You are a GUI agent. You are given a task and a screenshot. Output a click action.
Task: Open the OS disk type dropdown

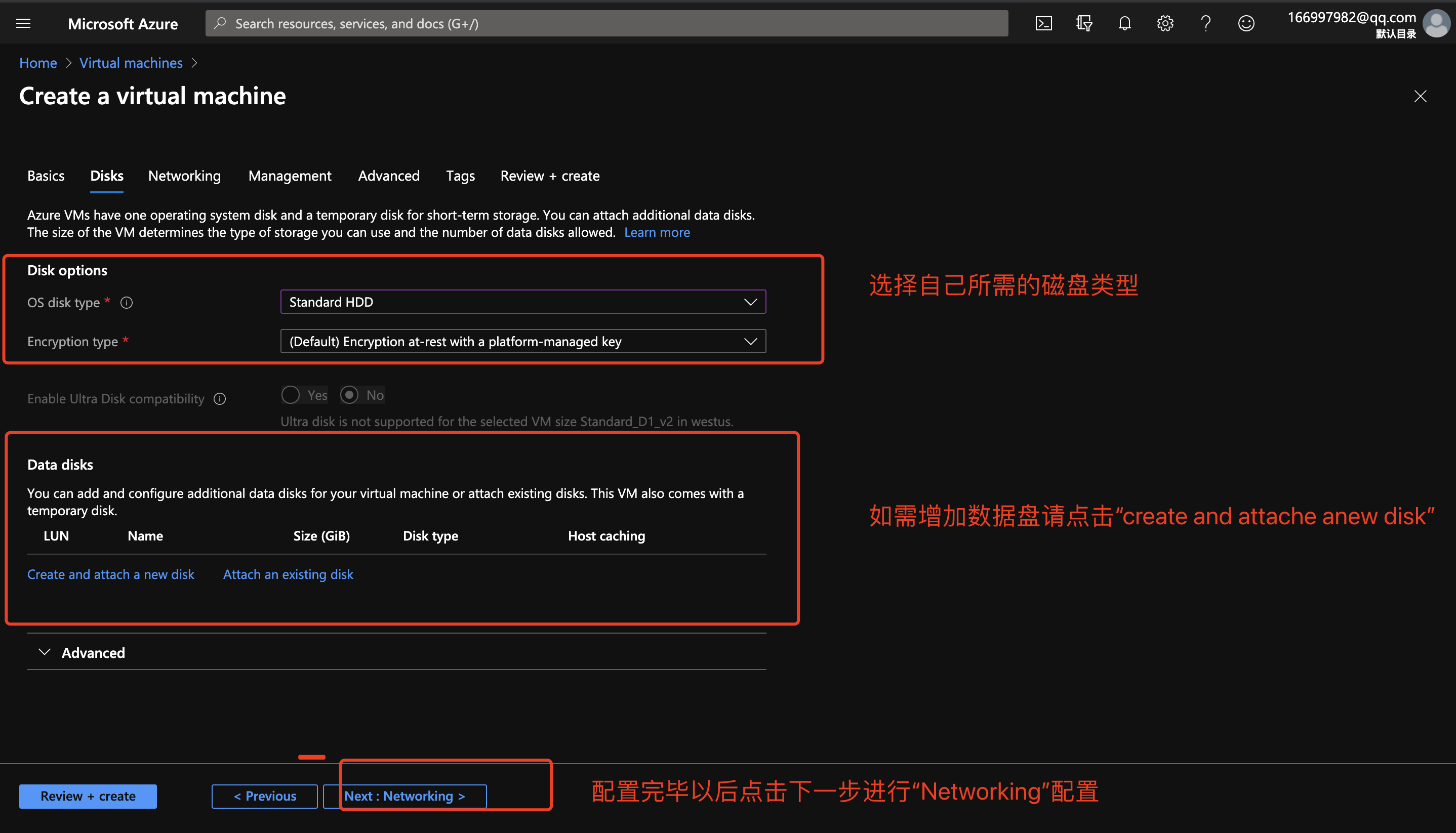click(x=523, y=302)
